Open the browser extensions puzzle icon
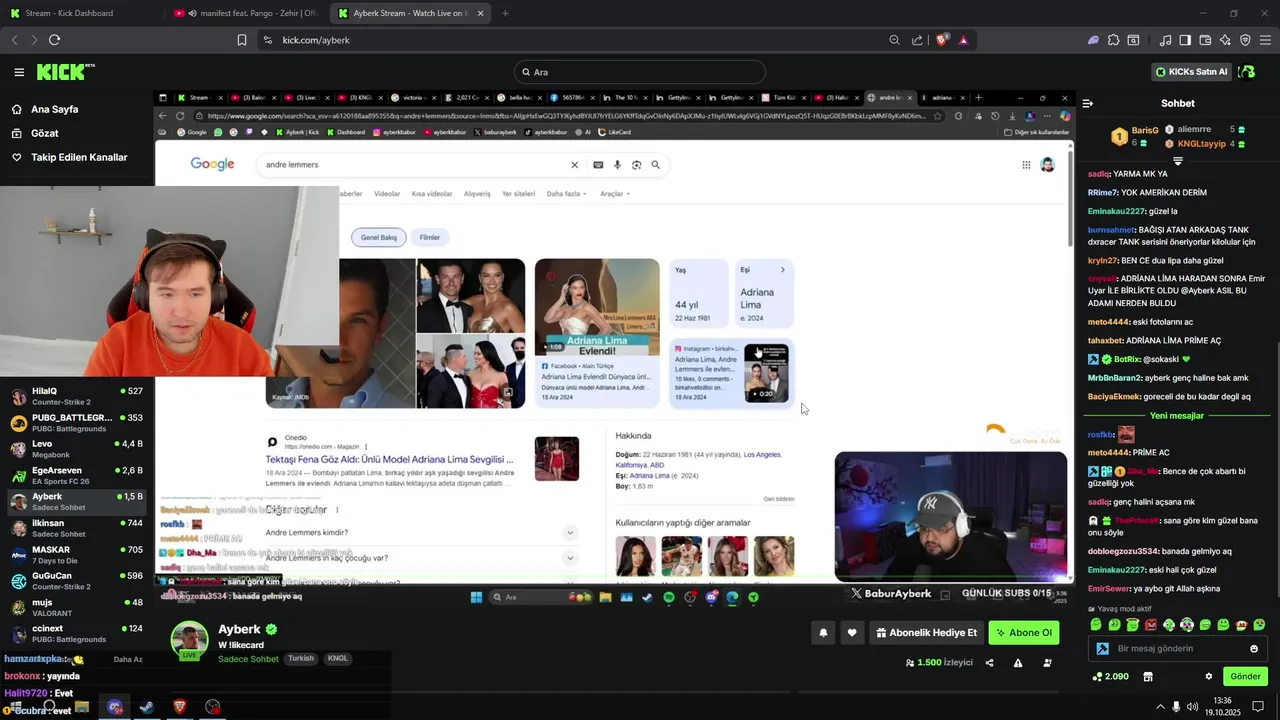The width and height of the screenshot is (1280, 720). coord(1113,40)
